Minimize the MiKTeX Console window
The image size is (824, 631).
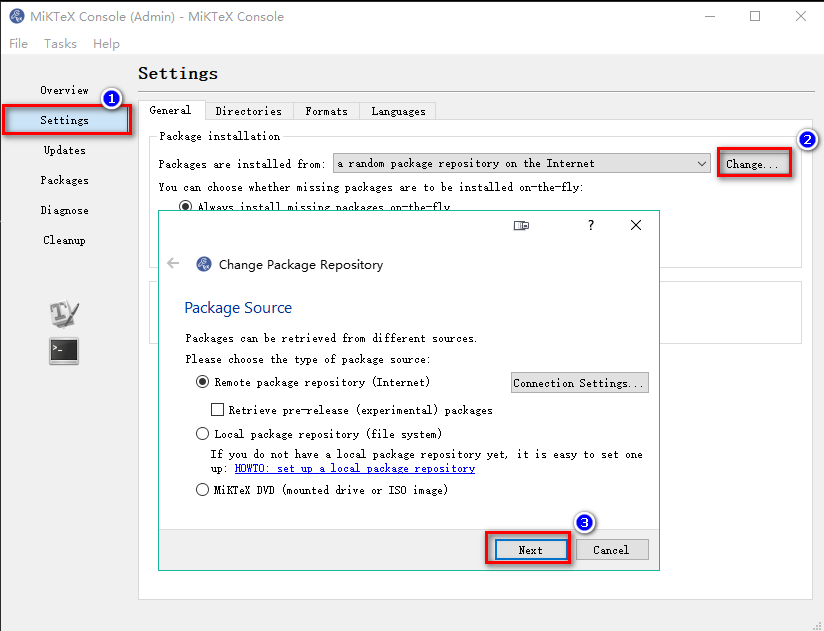pyautogui.click(x=710, y=16)
